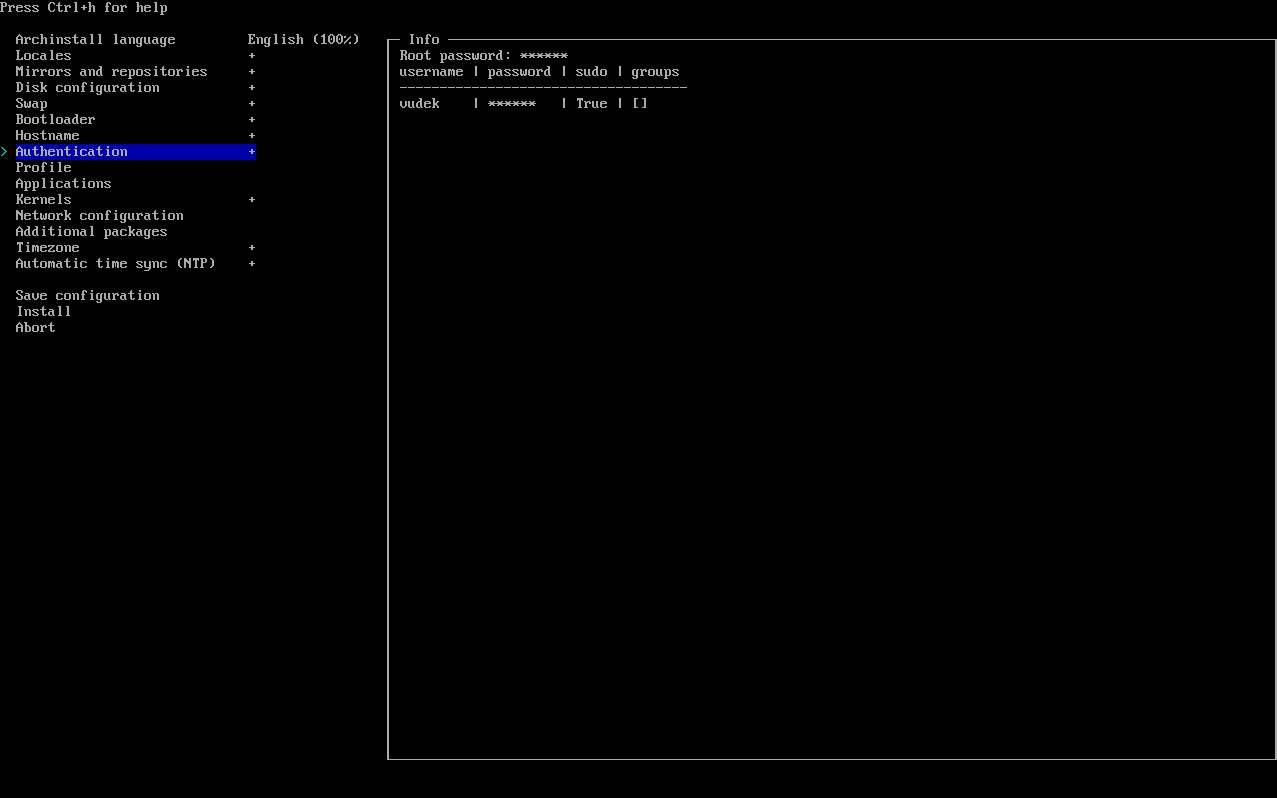Select Archinstall language menu entry
The height and width of the screenshot is (798, 1277).
(x=96, y=40)
